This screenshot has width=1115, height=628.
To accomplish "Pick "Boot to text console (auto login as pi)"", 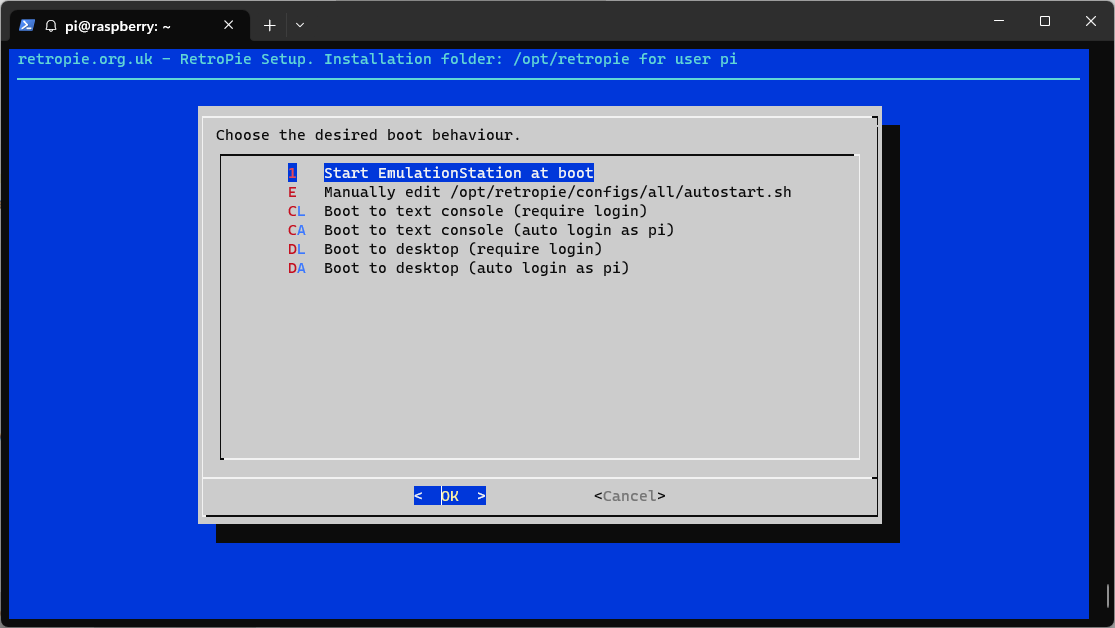I will tap(498, 230).
